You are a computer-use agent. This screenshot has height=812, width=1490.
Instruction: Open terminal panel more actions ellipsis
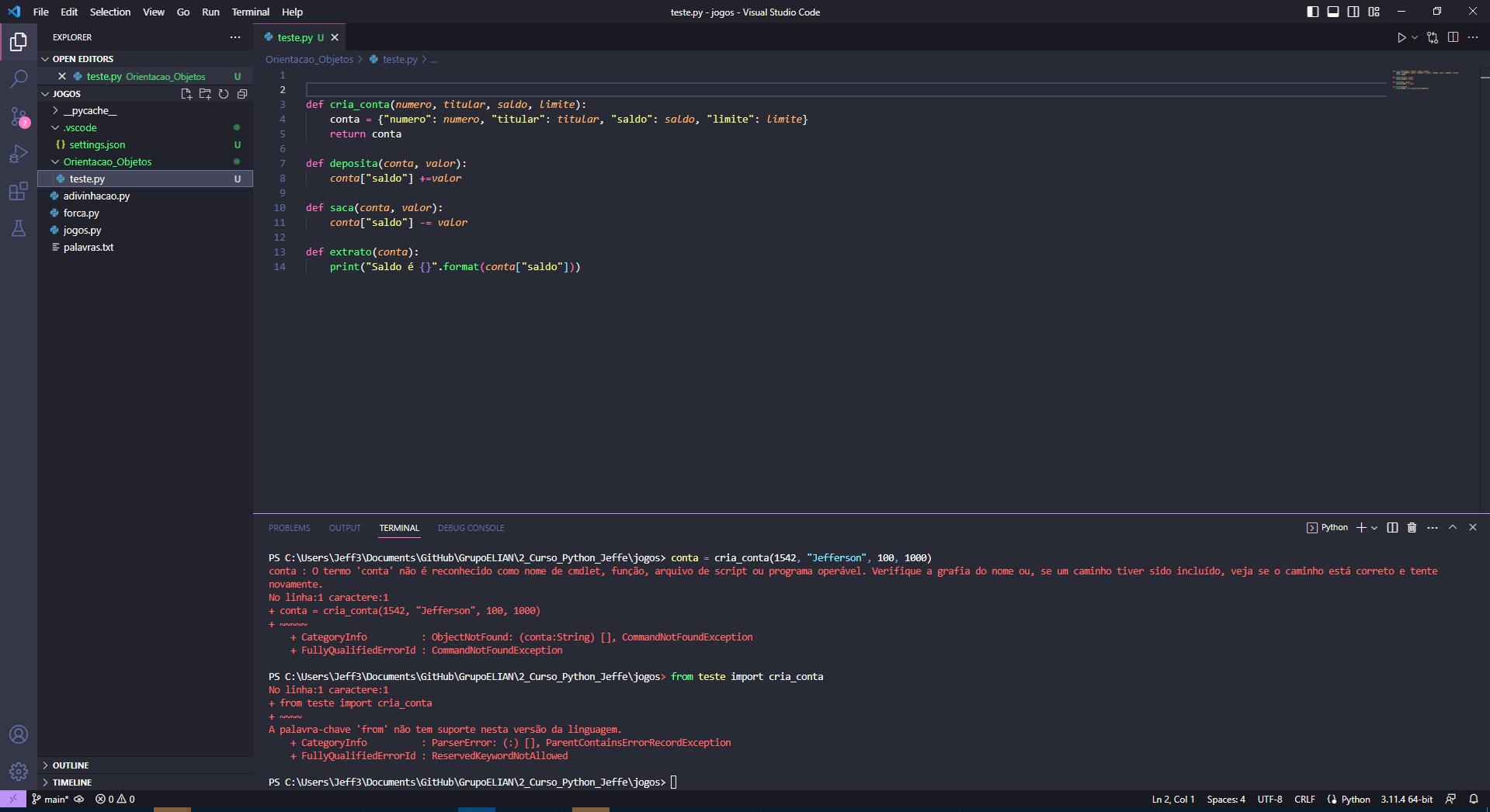click(x=1433, y=528)
